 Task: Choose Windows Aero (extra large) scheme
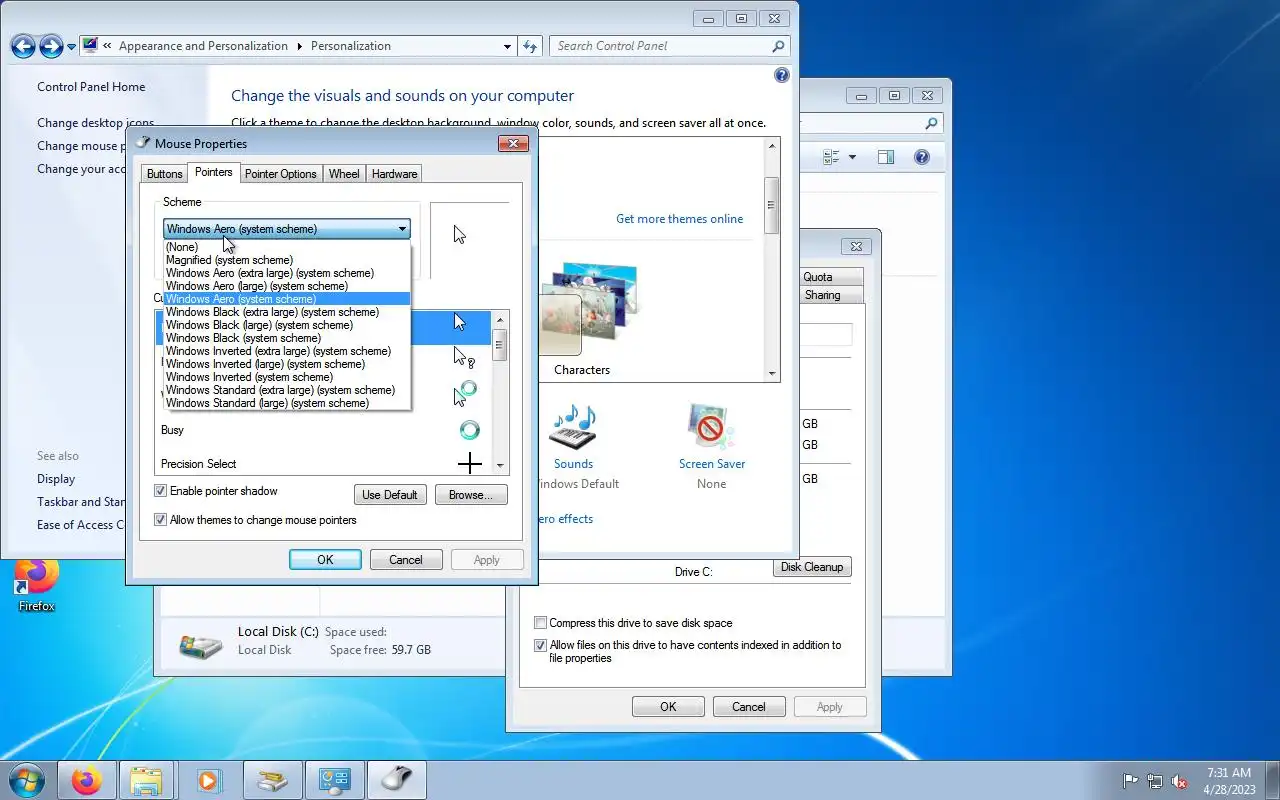[287, 273]
